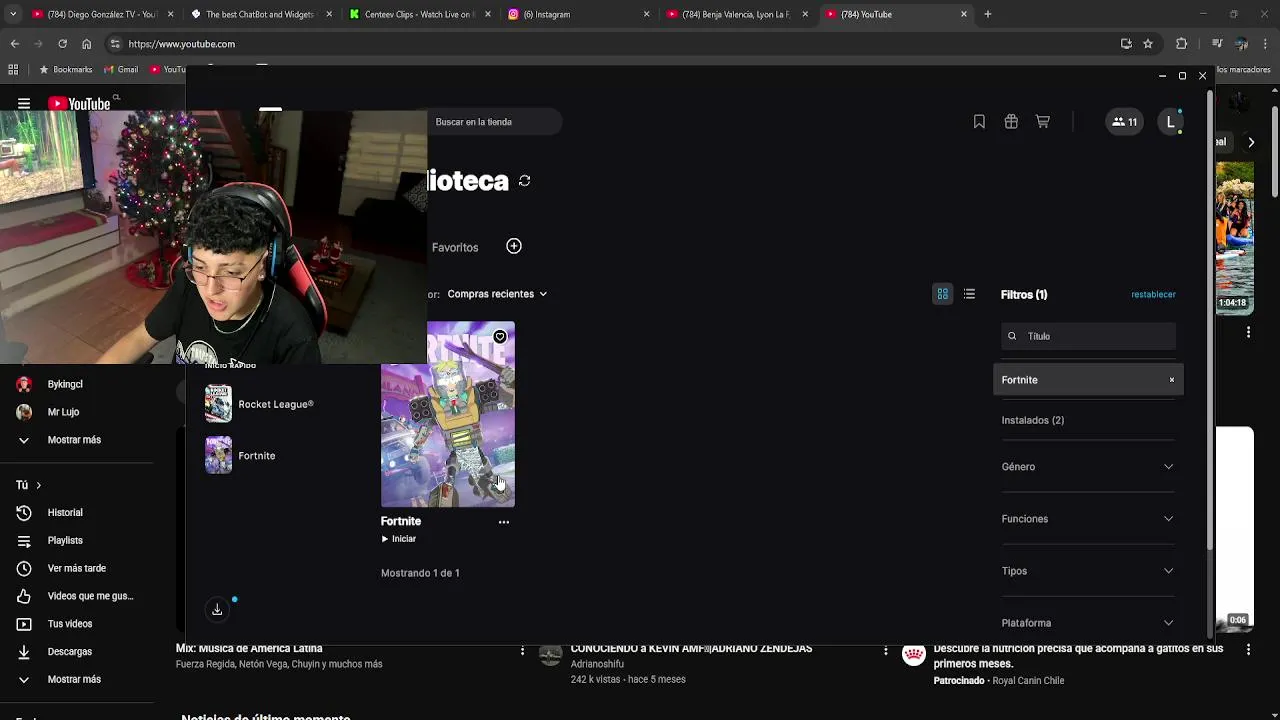Open the Epic store gift icon

[1011, 122]
